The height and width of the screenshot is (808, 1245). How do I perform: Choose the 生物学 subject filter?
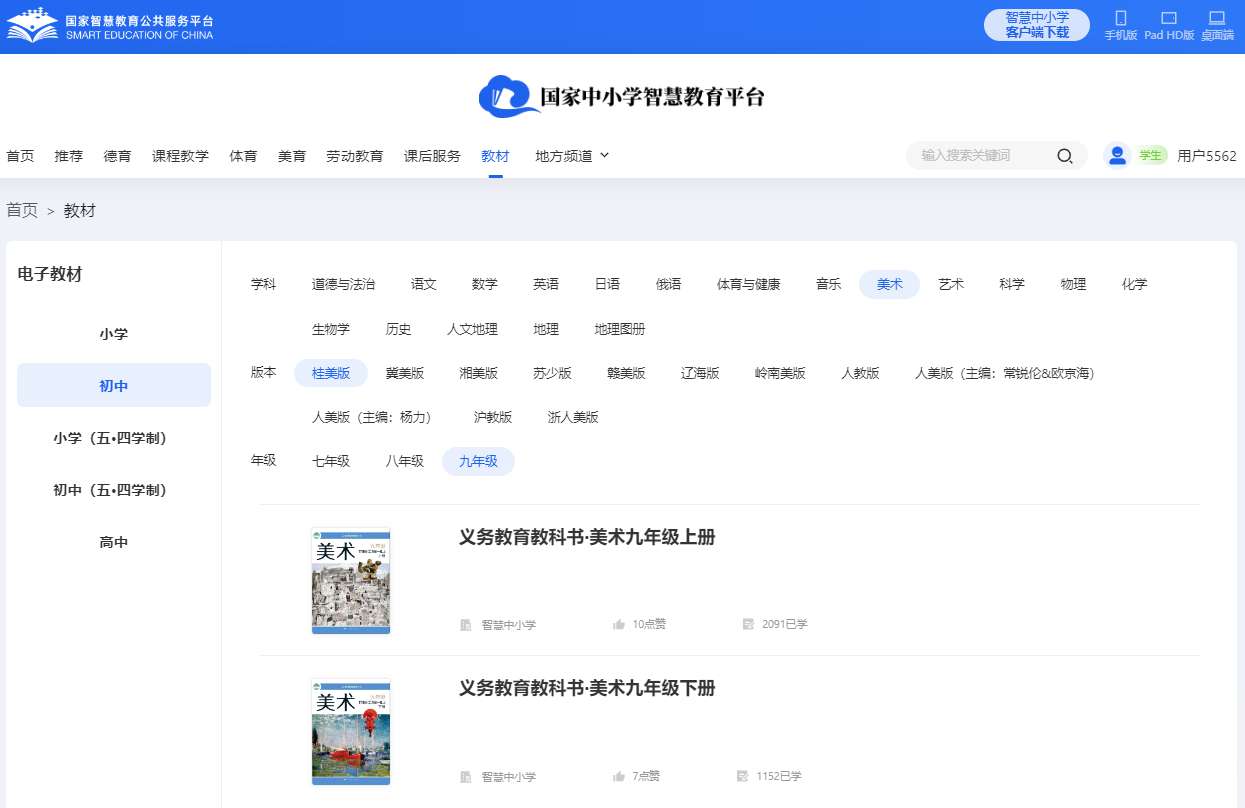click(x=331, y=329)
